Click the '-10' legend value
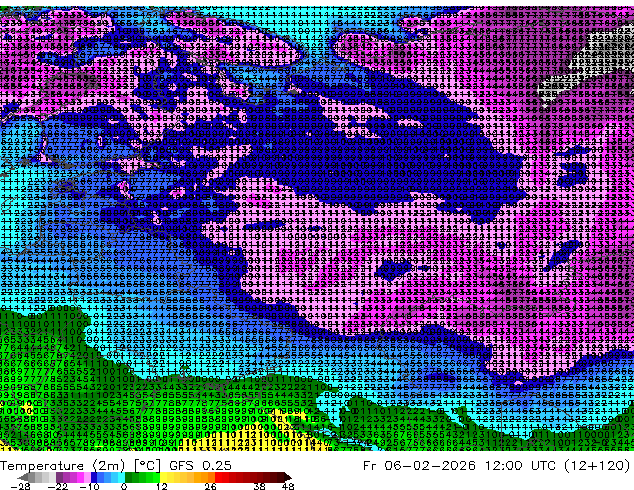634x490 pixels. pos(90,486)
